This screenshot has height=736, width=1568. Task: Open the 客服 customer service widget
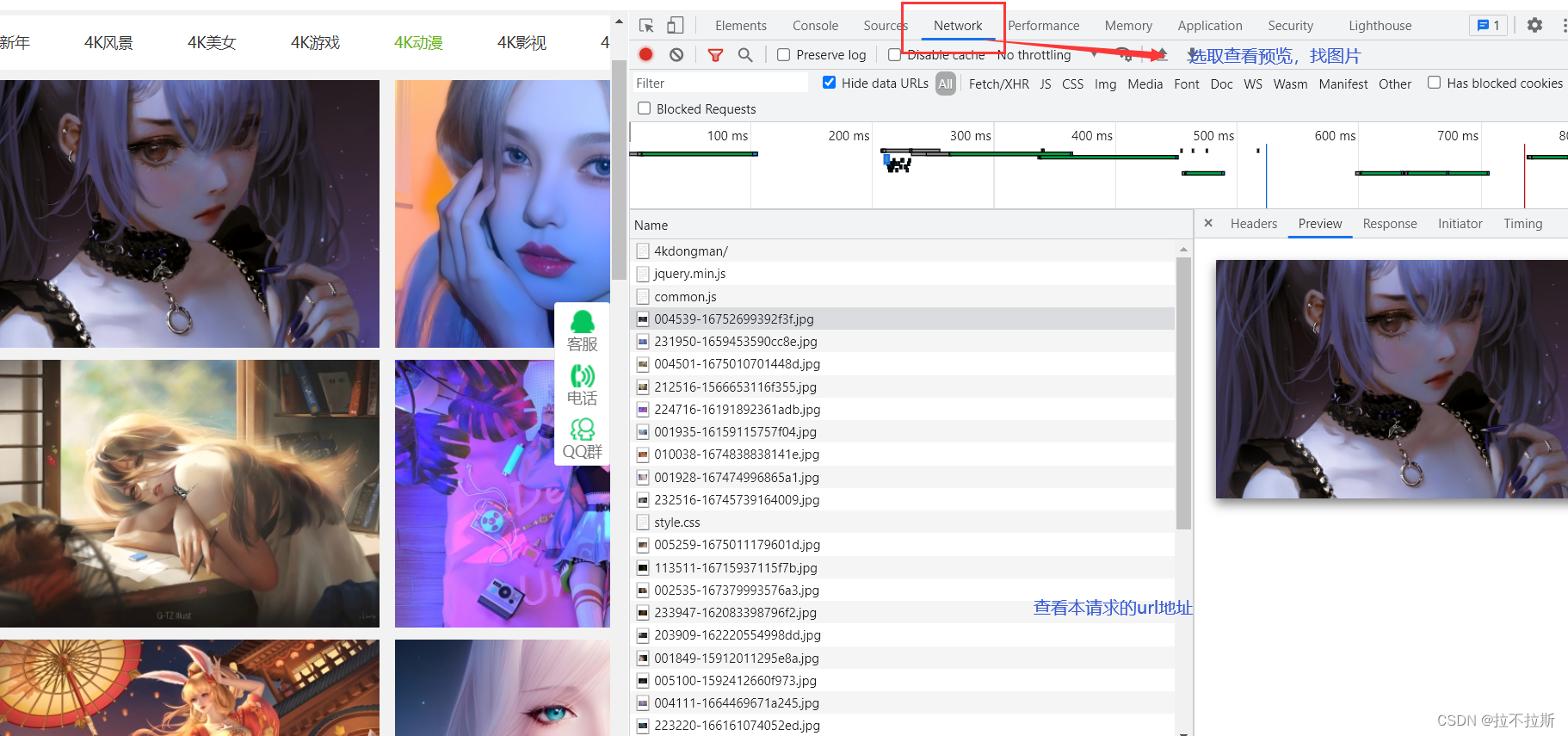point(583,331)
